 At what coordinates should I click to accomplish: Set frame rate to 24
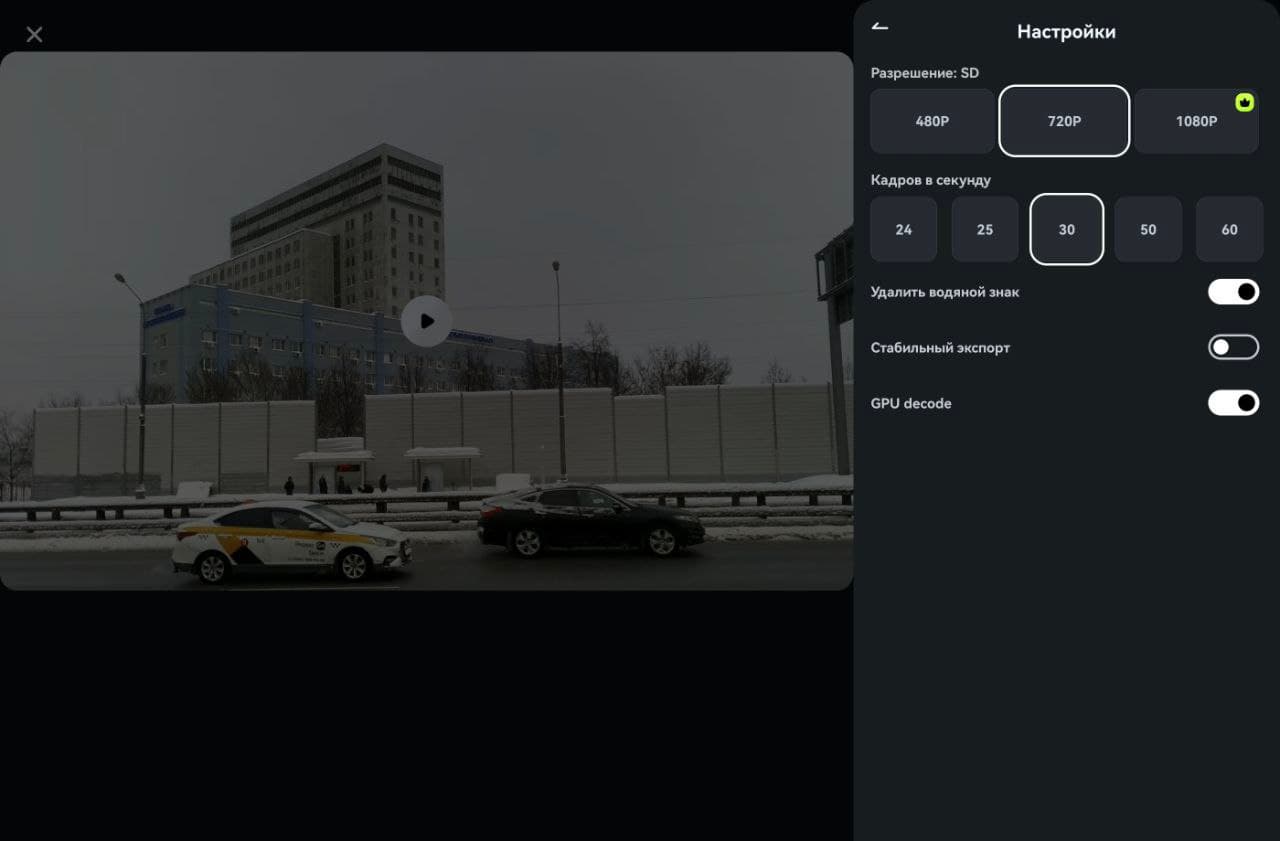click(x=904, y=229)
